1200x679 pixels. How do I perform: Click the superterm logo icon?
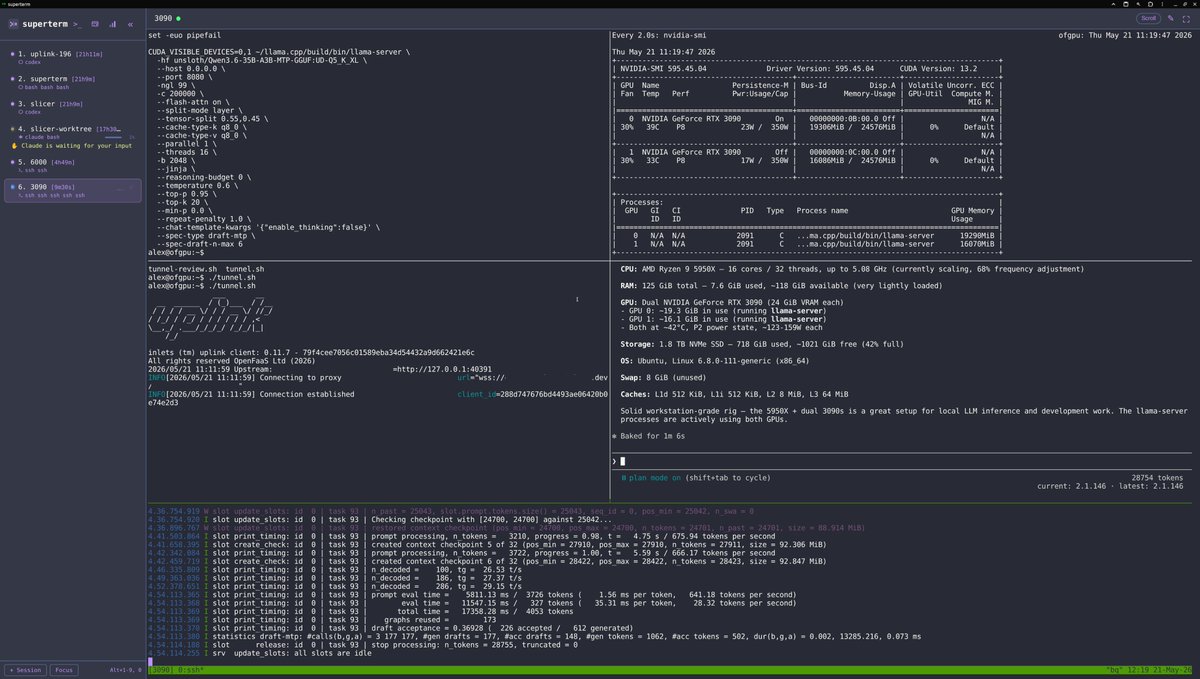[x=15, y=23]
